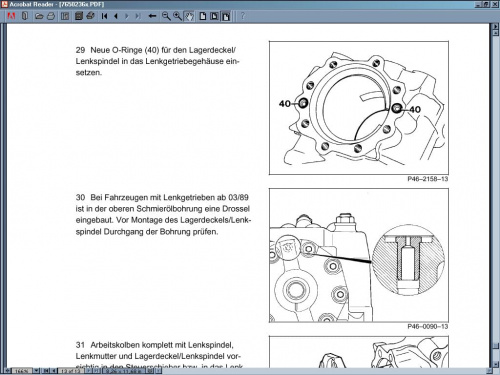500x375 pixels.
Task: Enable fit page in window view
Action: click(x=214, y=16)
